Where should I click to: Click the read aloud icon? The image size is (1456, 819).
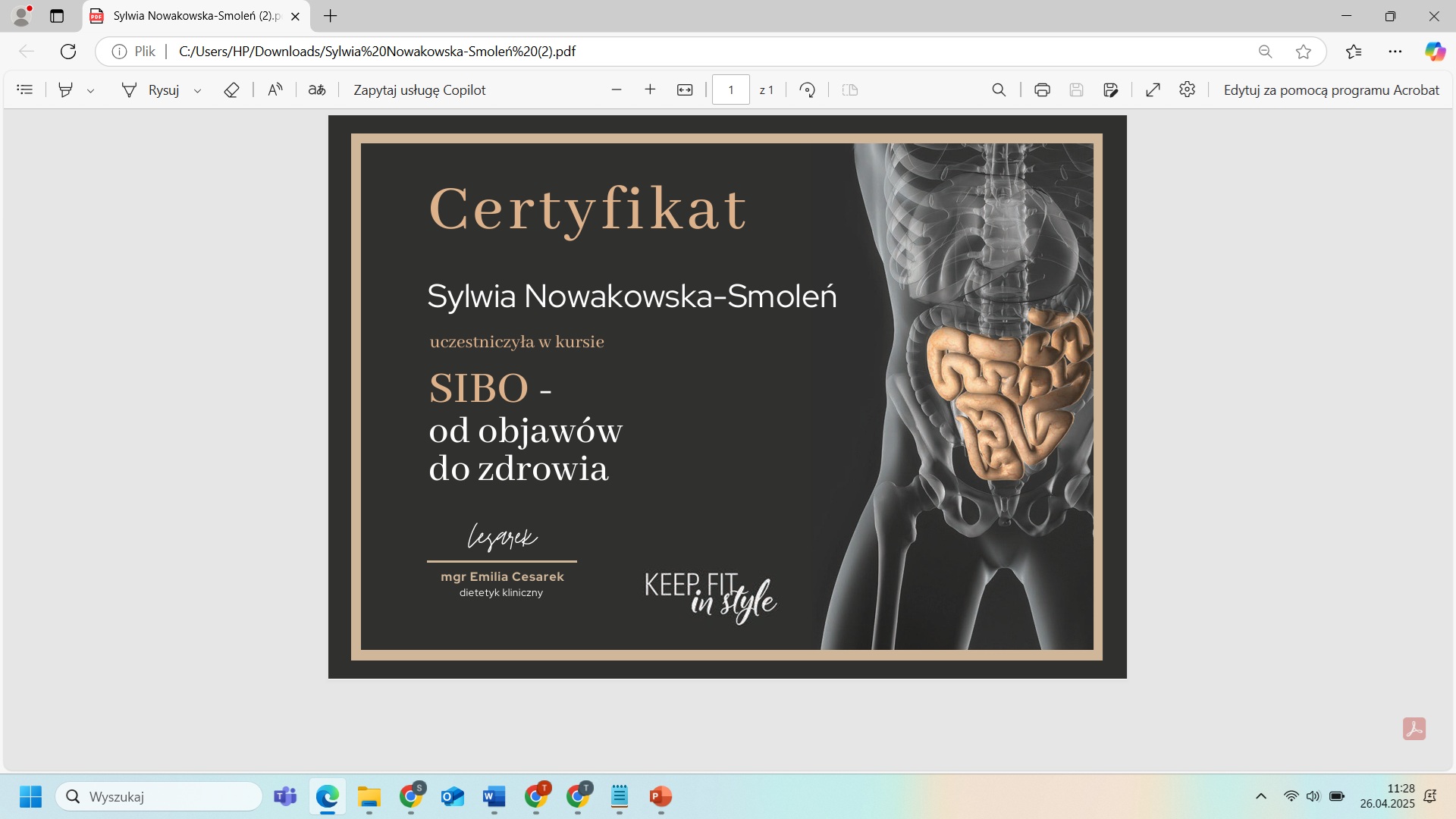tap(275, 89)
